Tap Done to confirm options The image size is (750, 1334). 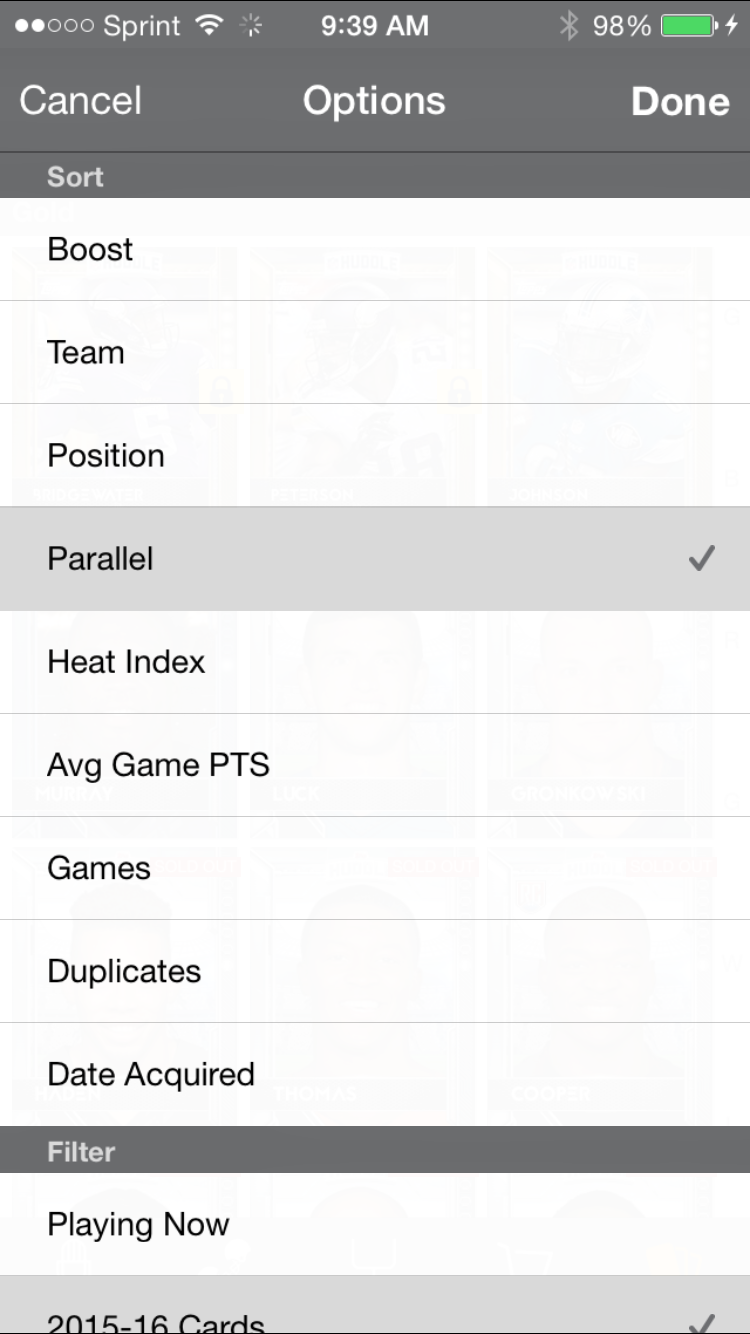coord(680,102)
